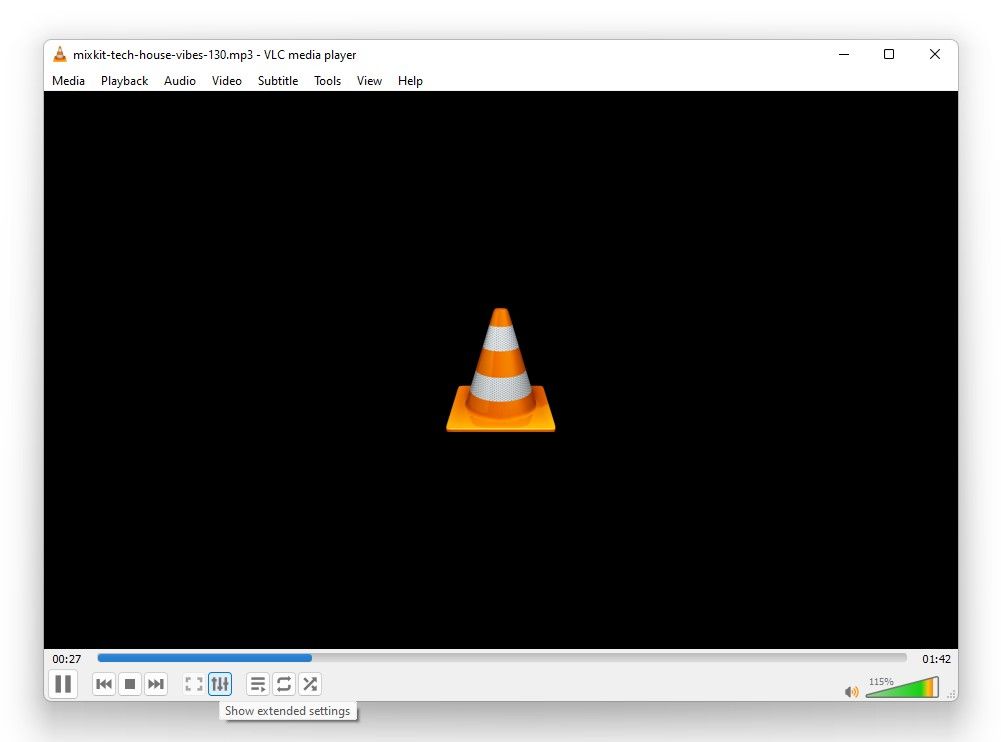The width and height of the screenshot is (1001, 742).
Task: Turn on random playback order
Action: point(309,684)
